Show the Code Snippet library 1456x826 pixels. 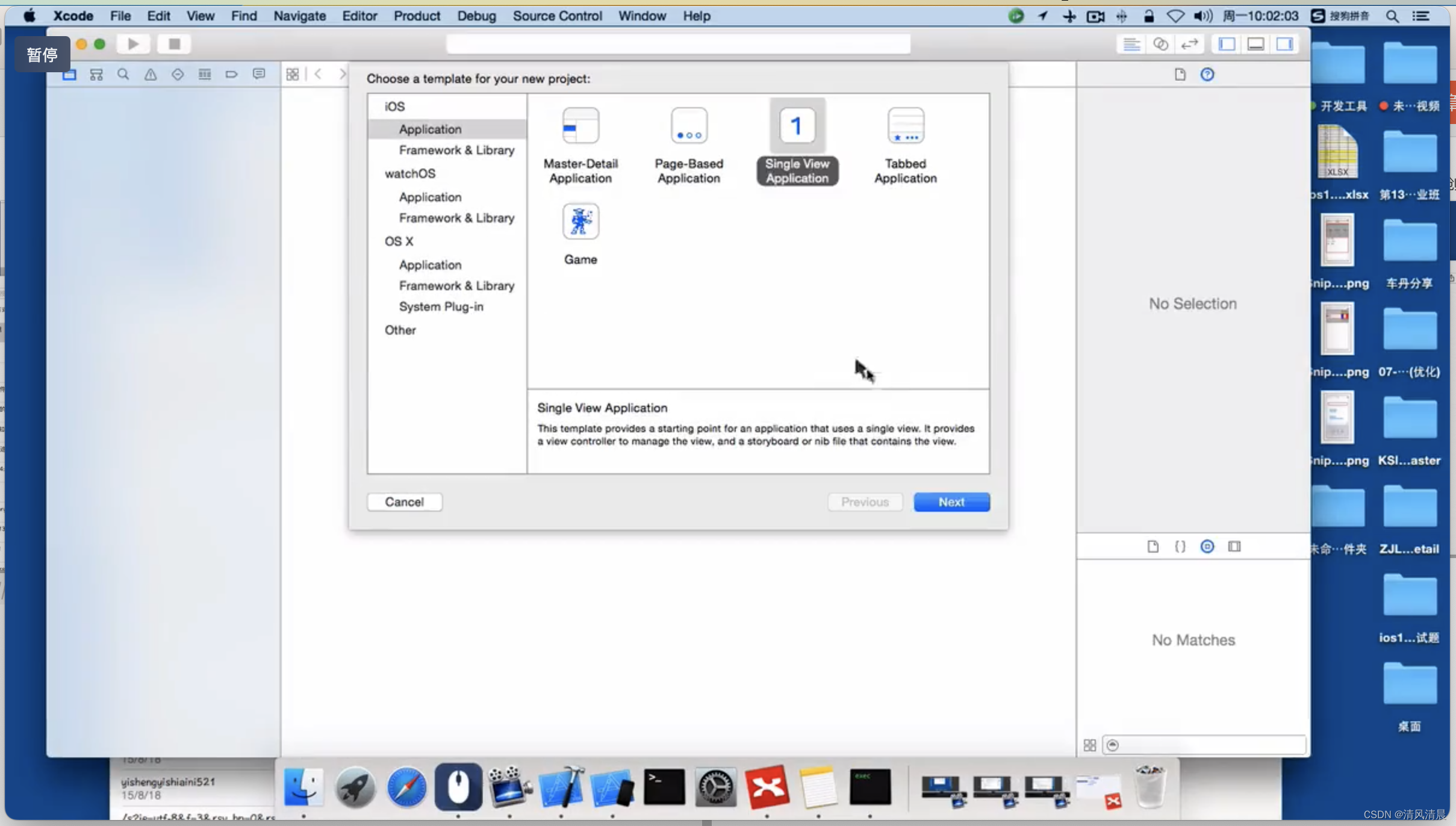coord(1180,546)
